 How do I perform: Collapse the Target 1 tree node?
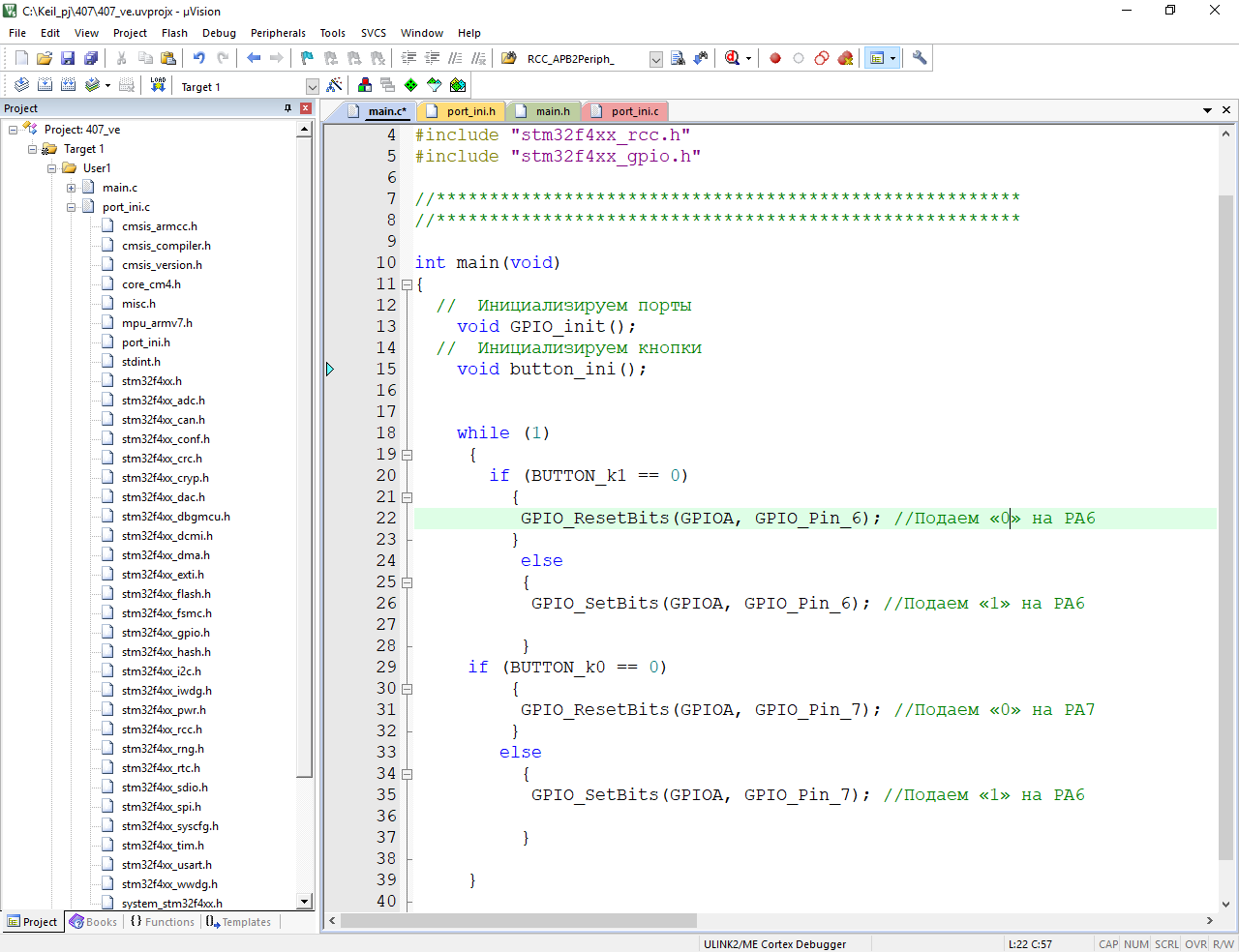click(32, 149)
